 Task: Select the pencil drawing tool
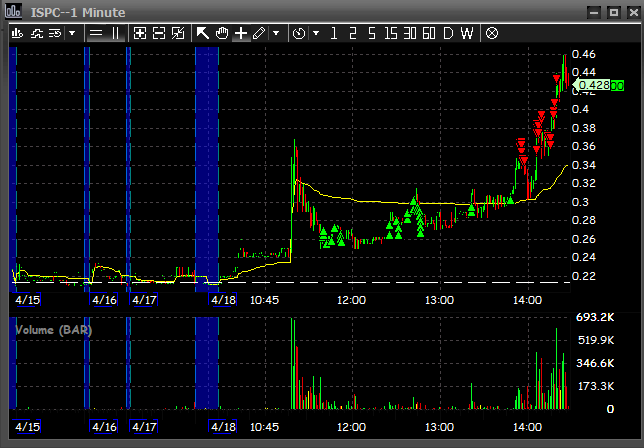point(260,33)
